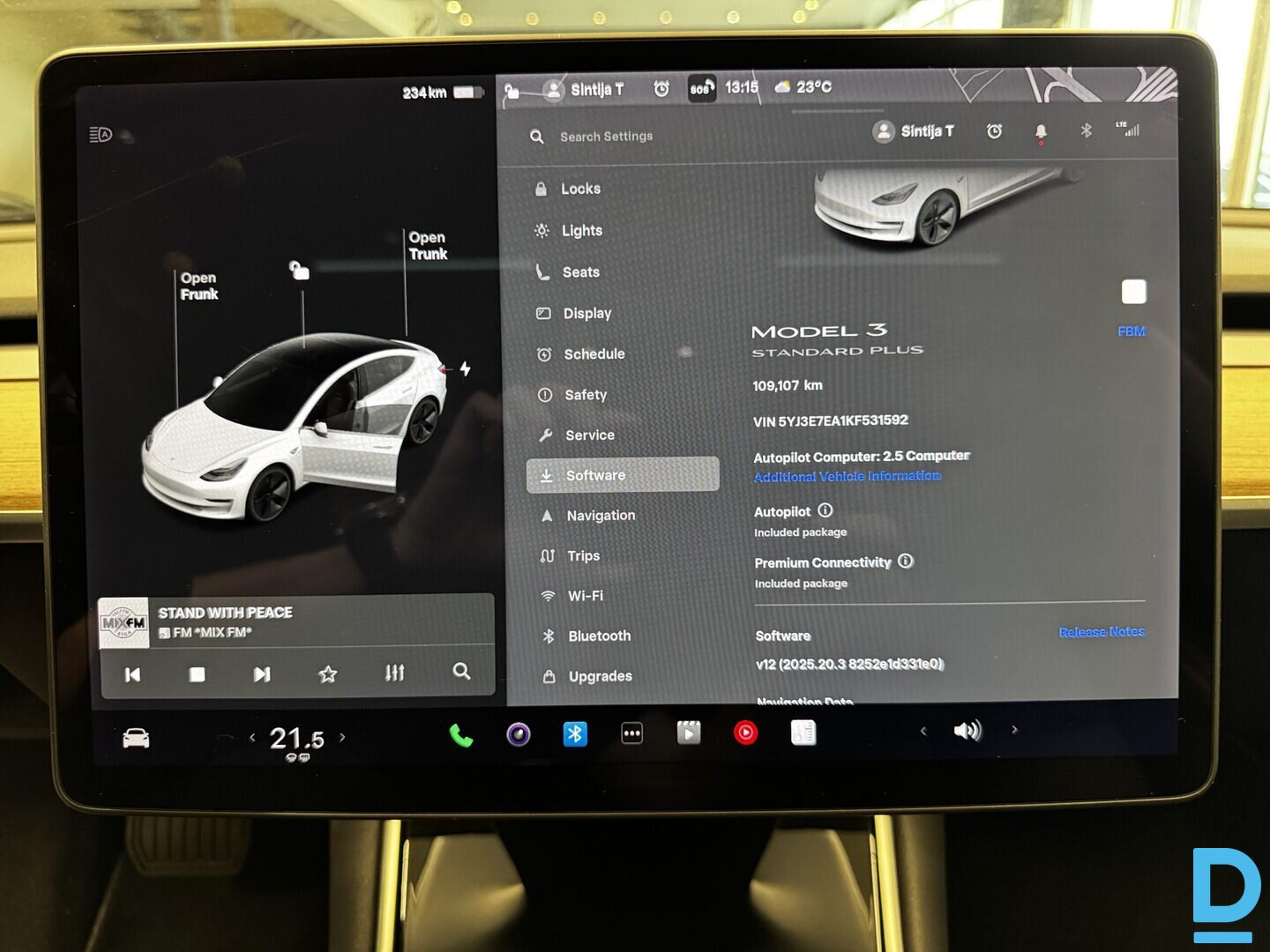
Task: Skip to previous radio station
Action: tap(132, 674)
